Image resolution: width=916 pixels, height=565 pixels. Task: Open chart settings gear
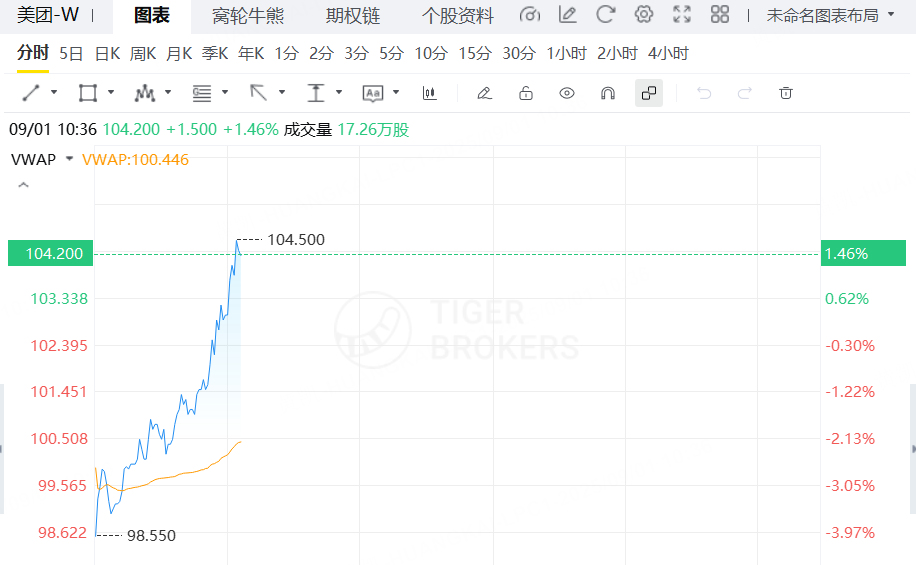[x=644, y=15]
